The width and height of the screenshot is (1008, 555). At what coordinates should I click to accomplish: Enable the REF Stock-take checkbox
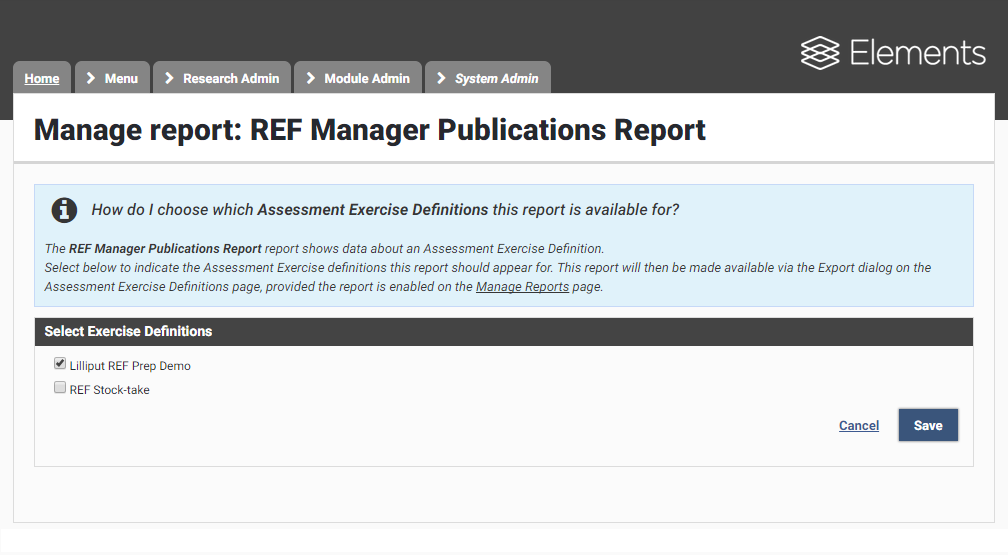60,388
